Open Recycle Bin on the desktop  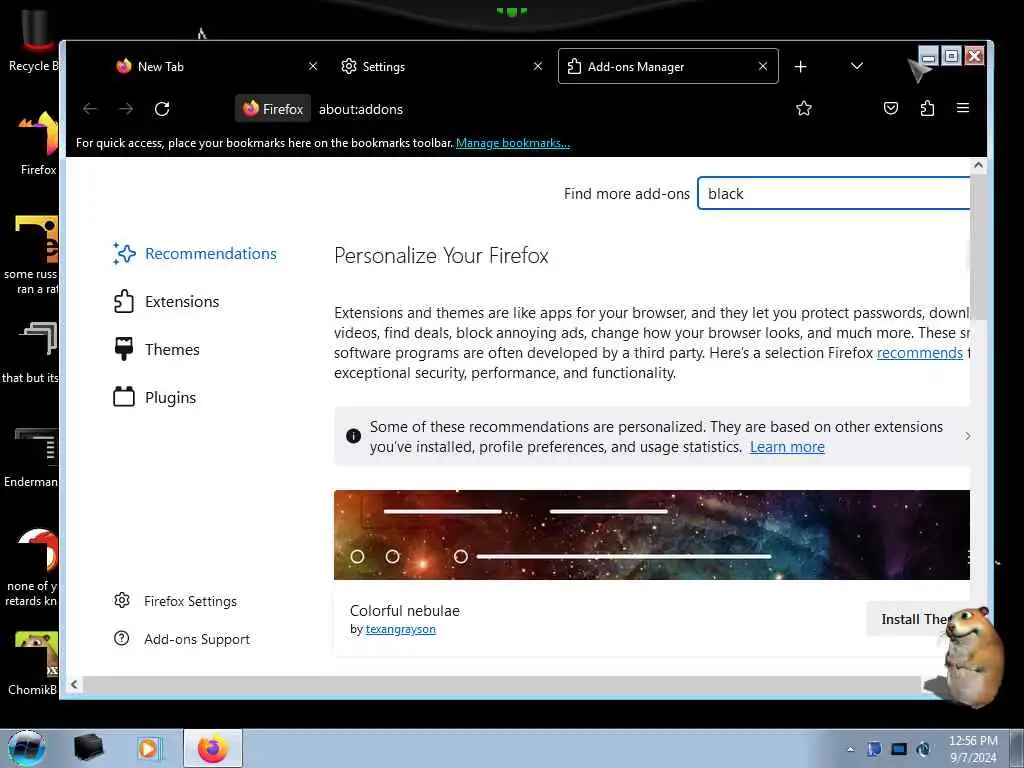pyautogui.click(x=33, y=40)
